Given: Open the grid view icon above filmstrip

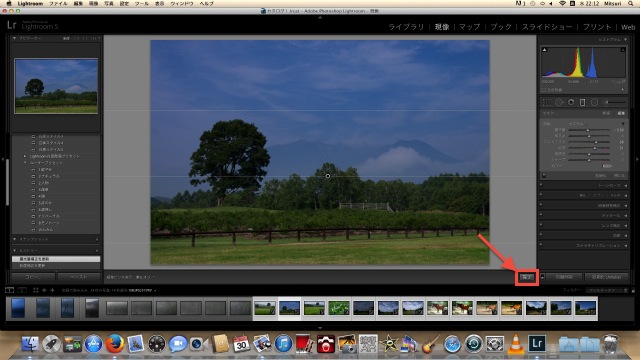Looking at the screenshot, I should point(36,290).
